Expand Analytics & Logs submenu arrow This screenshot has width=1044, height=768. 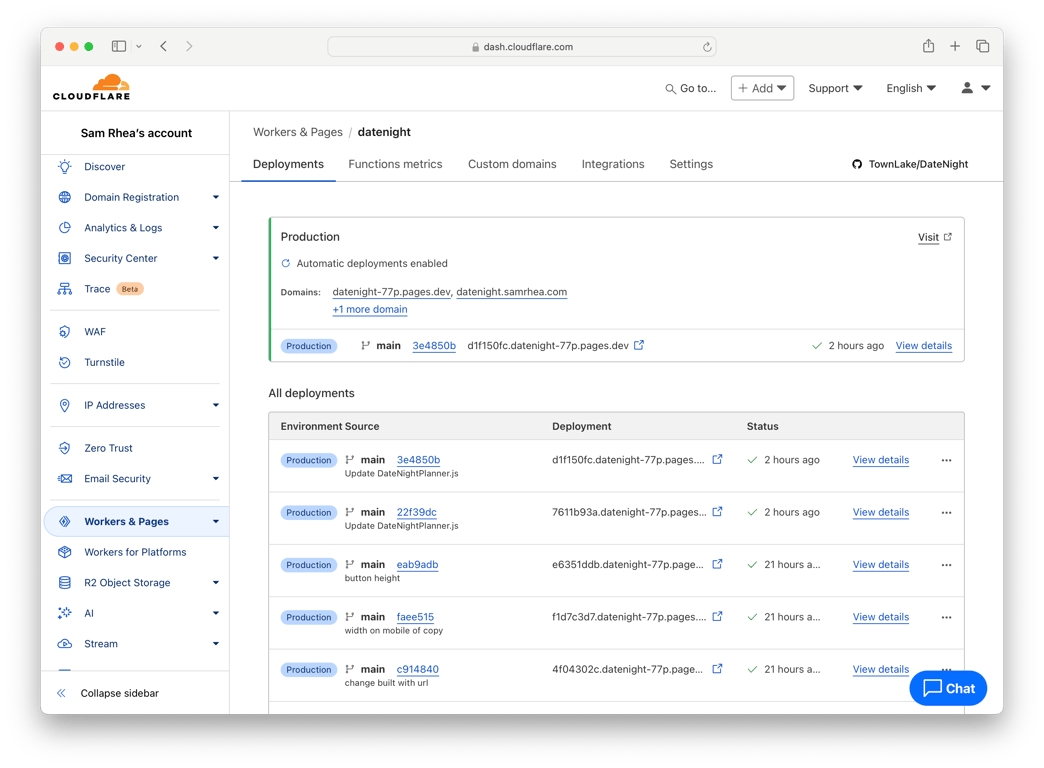[x=216, y=228]
